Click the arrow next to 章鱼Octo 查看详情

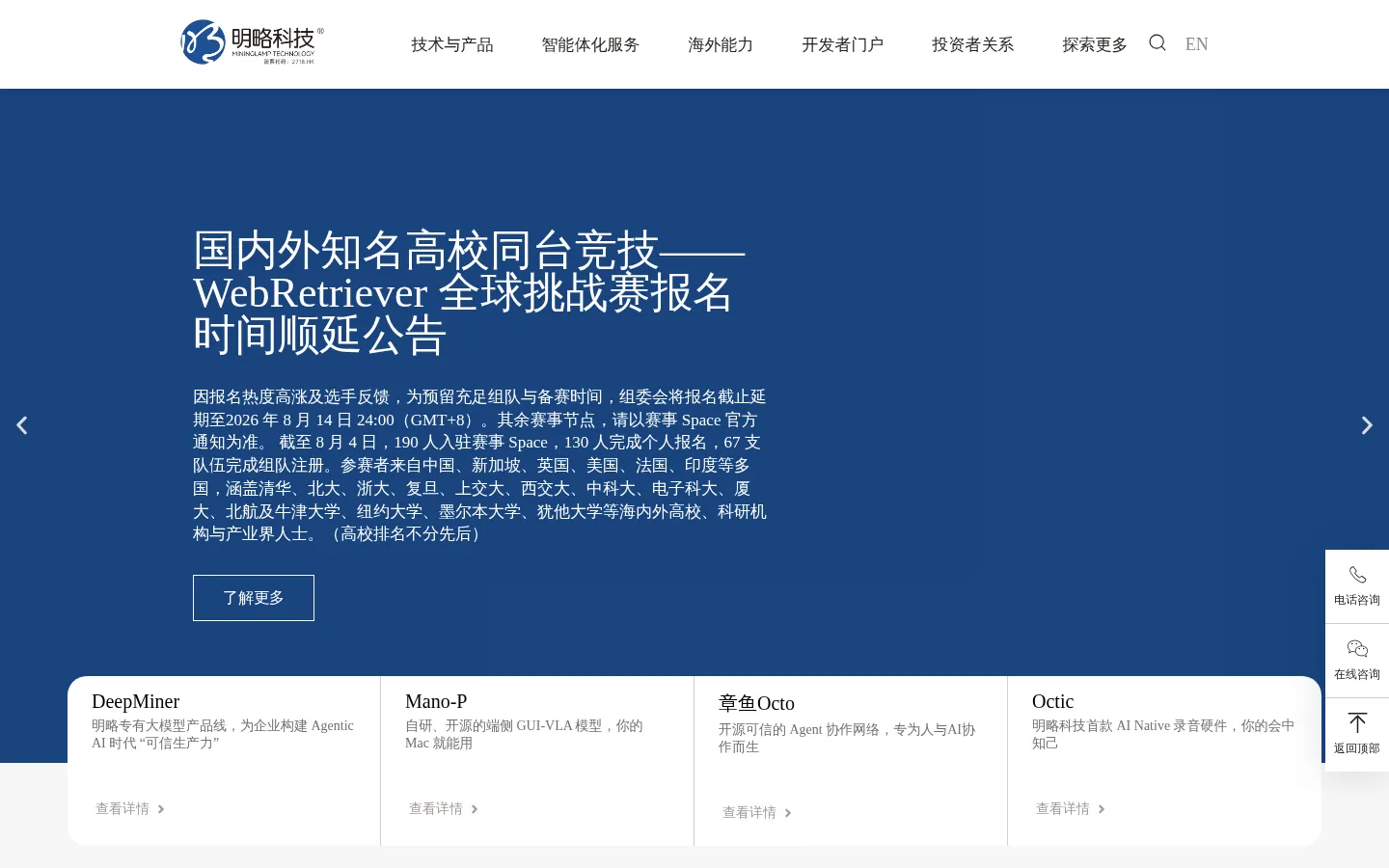(x=788, y=813)
